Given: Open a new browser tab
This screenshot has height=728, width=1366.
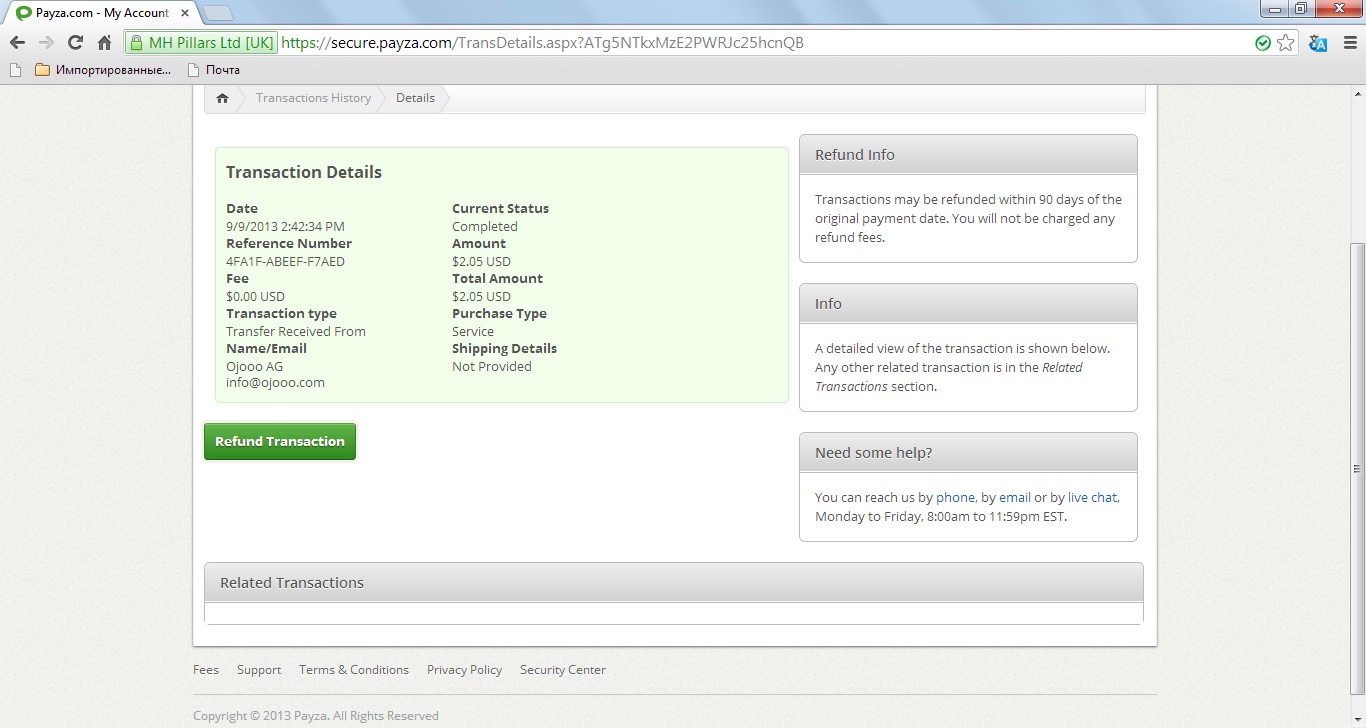Looking at the screenshot, I should [x=217, y=13].
